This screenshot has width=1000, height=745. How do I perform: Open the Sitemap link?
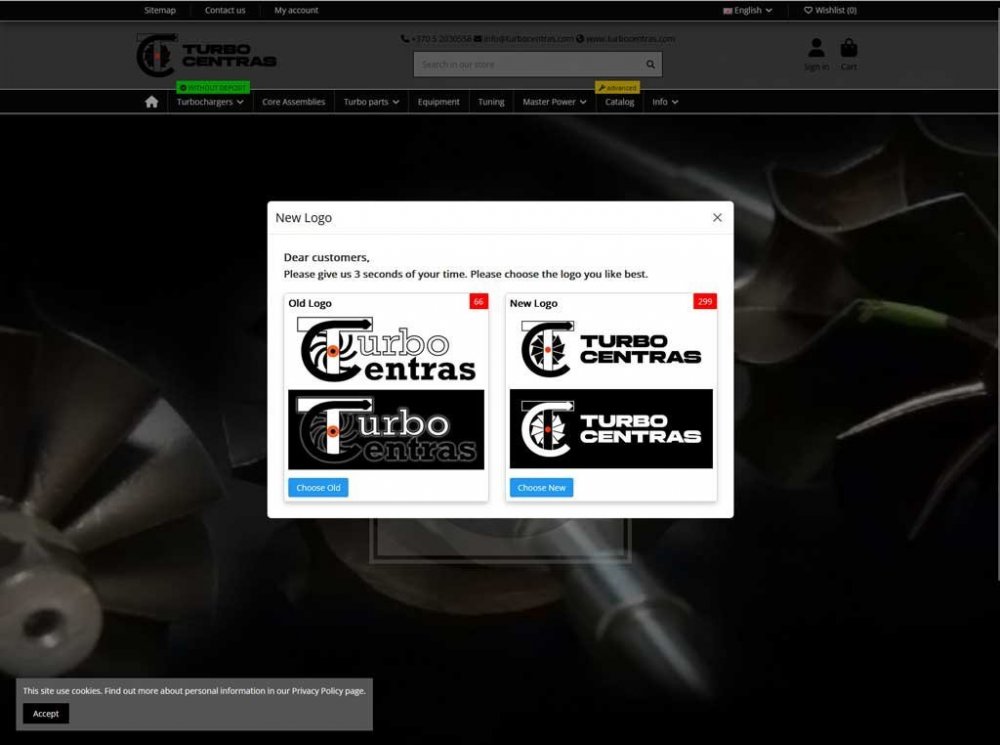click(159, 10)
